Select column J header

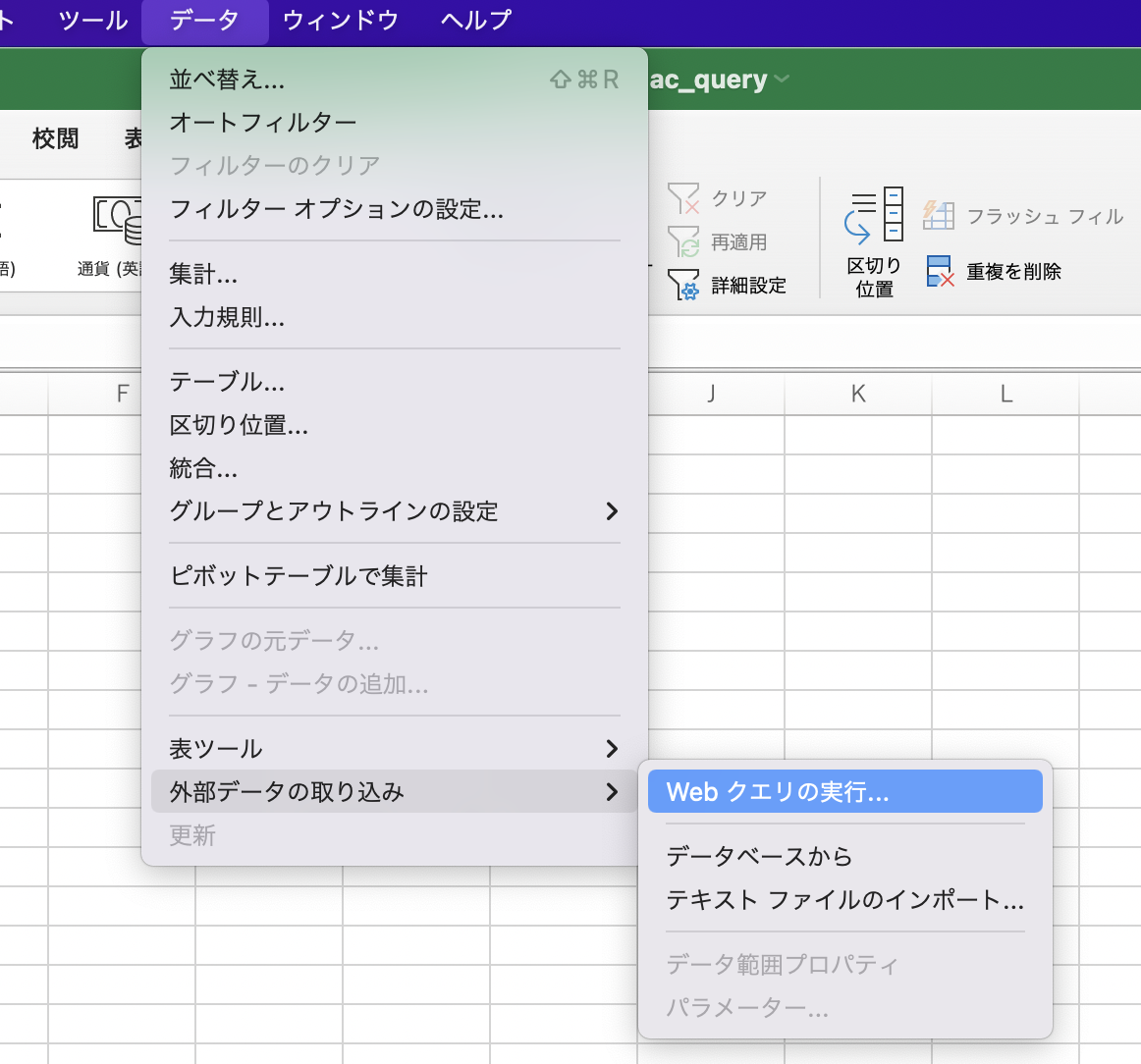point(711,394)
